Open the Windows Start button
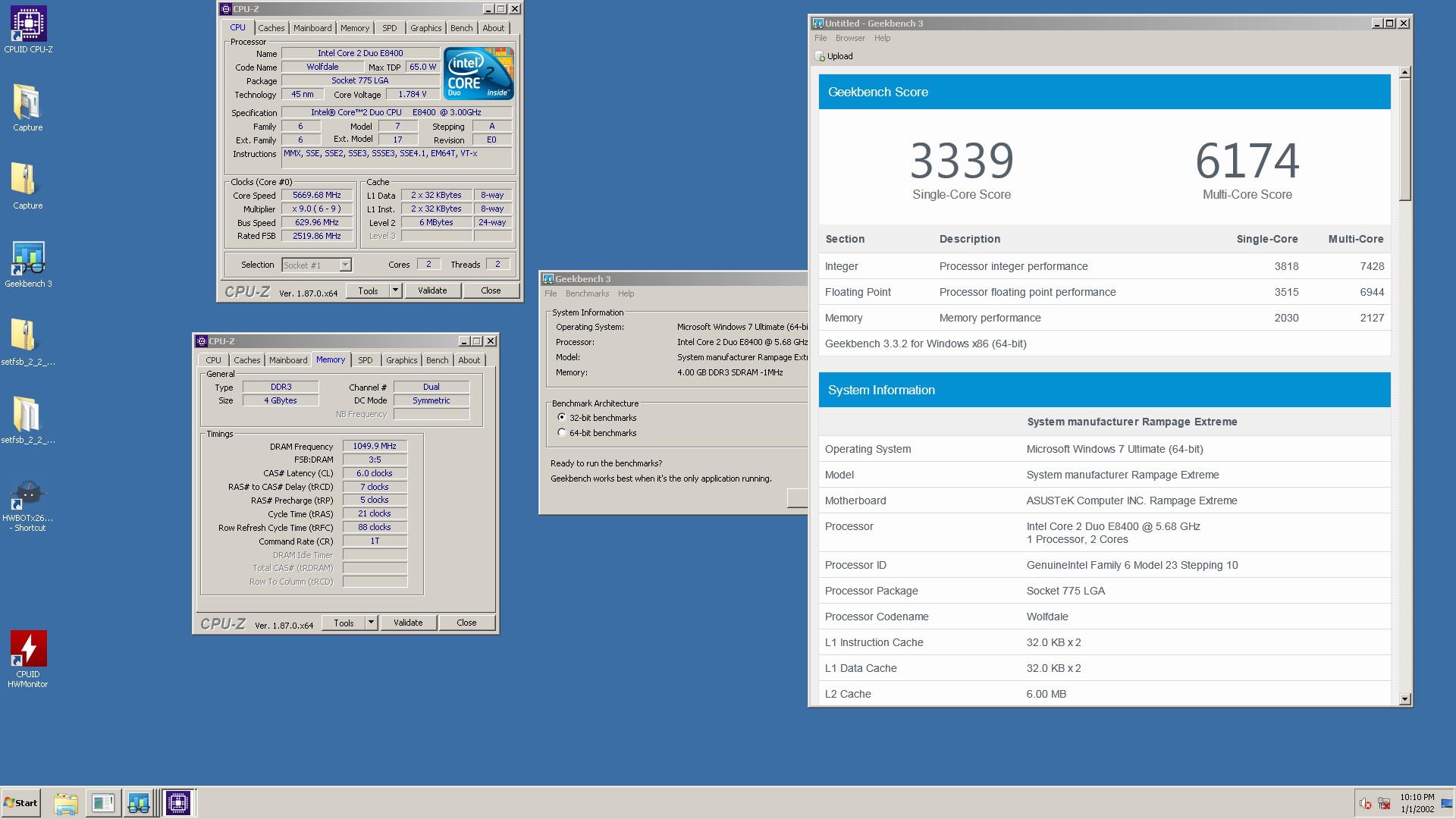The width and height of the screenshot is (1456, 819). (x=20, y=803)
